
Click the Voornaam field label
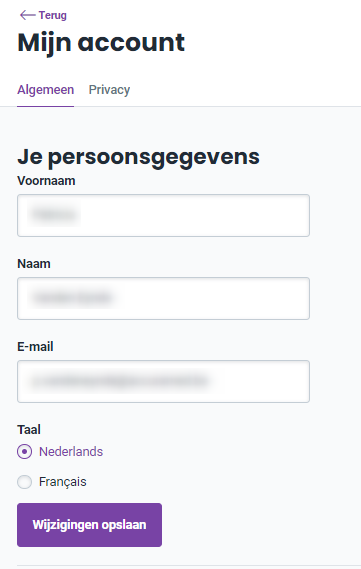pyautogui.click(x=46, y=181)
